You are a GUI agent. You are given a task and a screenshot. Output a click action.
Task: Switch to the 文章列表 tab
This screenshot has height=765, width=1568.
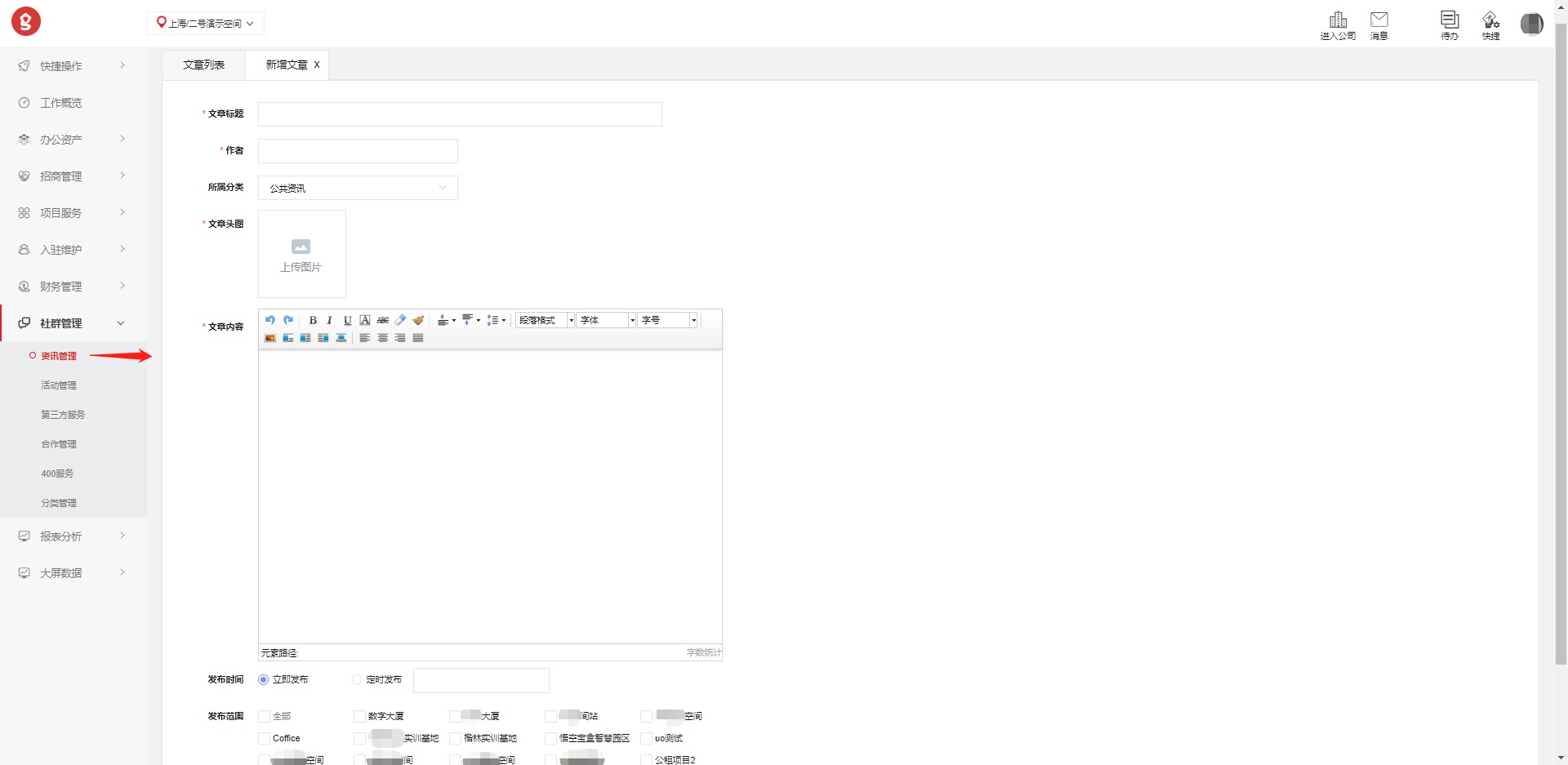[203, 64]
